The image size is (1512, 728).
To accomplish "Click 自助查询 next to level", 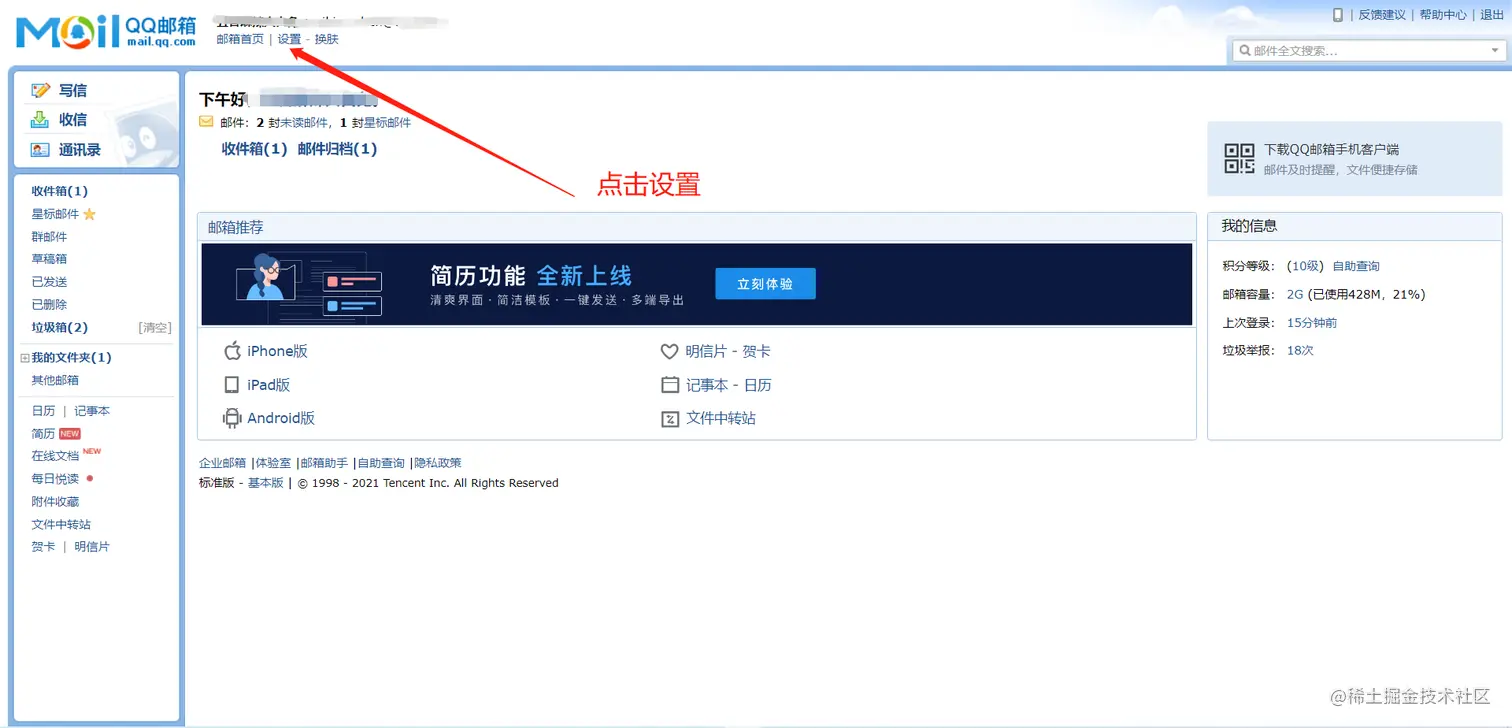I will 1356,266.
